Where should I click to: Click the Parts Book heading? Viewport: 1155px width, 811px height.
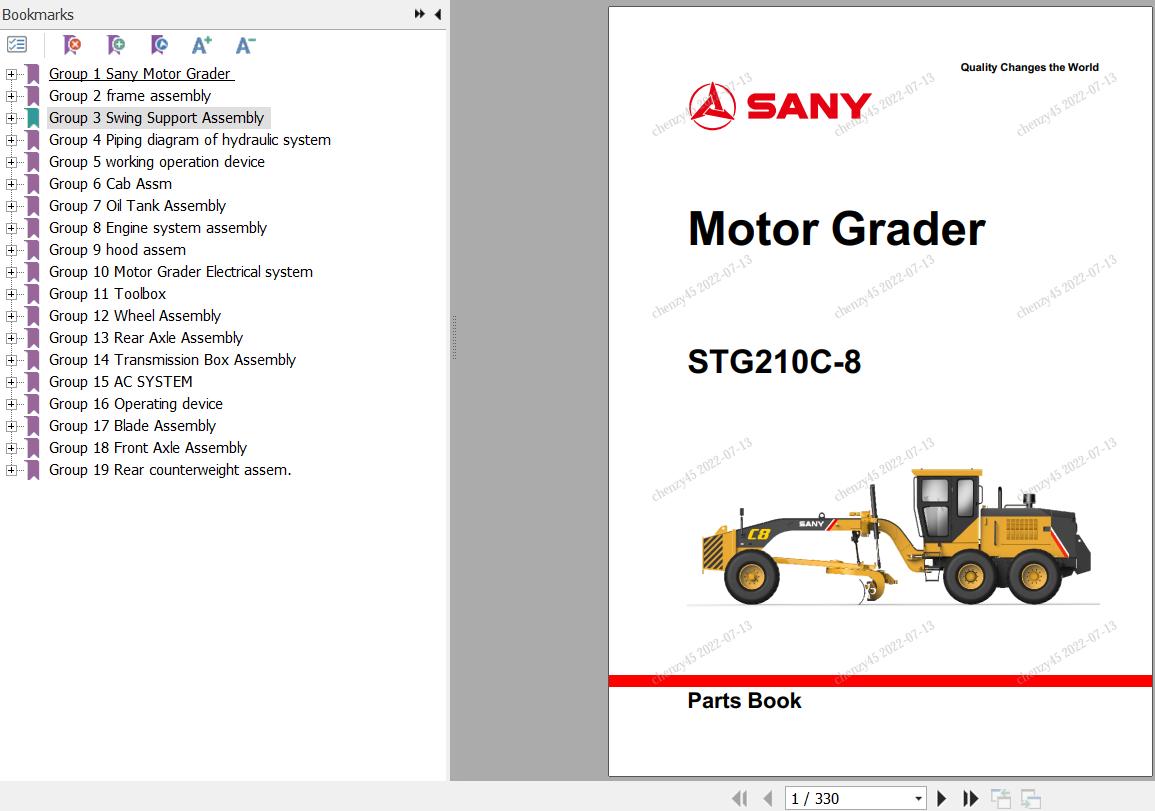(x=744, y=701)
